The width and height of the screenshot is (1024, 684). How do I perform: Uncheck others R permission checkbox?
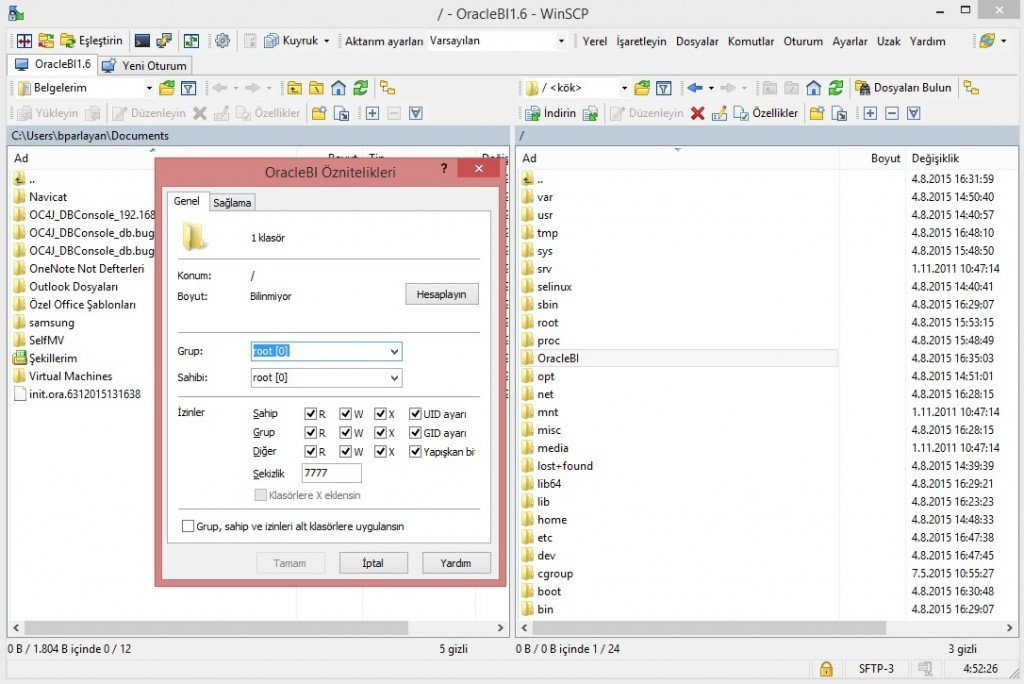[311, 451]
